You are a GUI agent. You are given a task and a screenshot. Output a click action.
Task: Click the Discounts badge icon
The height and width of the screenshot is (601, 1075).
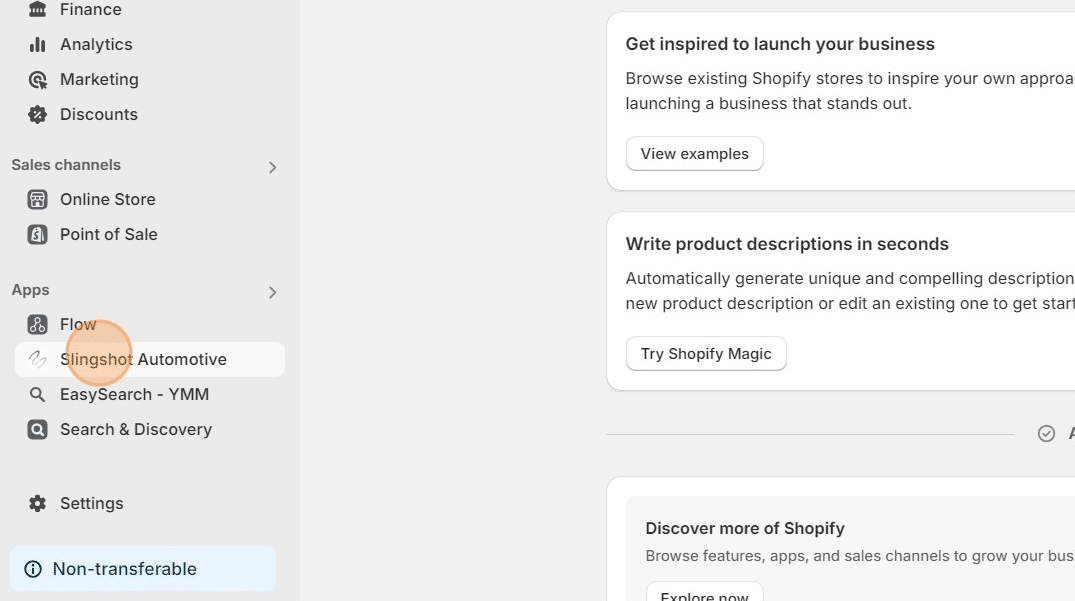point(37,115)
